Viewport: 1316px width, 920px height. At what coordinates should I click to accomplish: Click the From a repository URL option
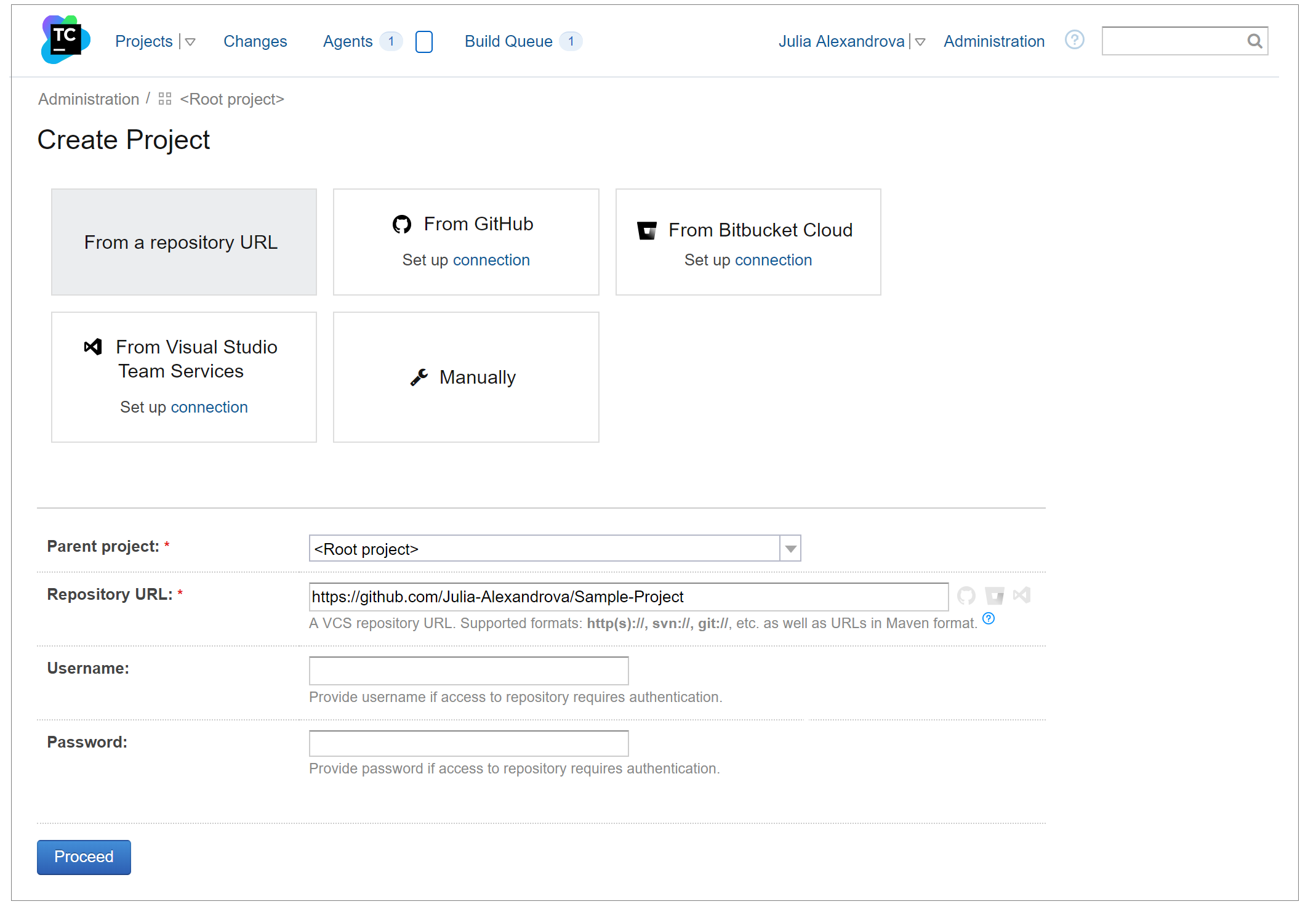coord(183,242)
